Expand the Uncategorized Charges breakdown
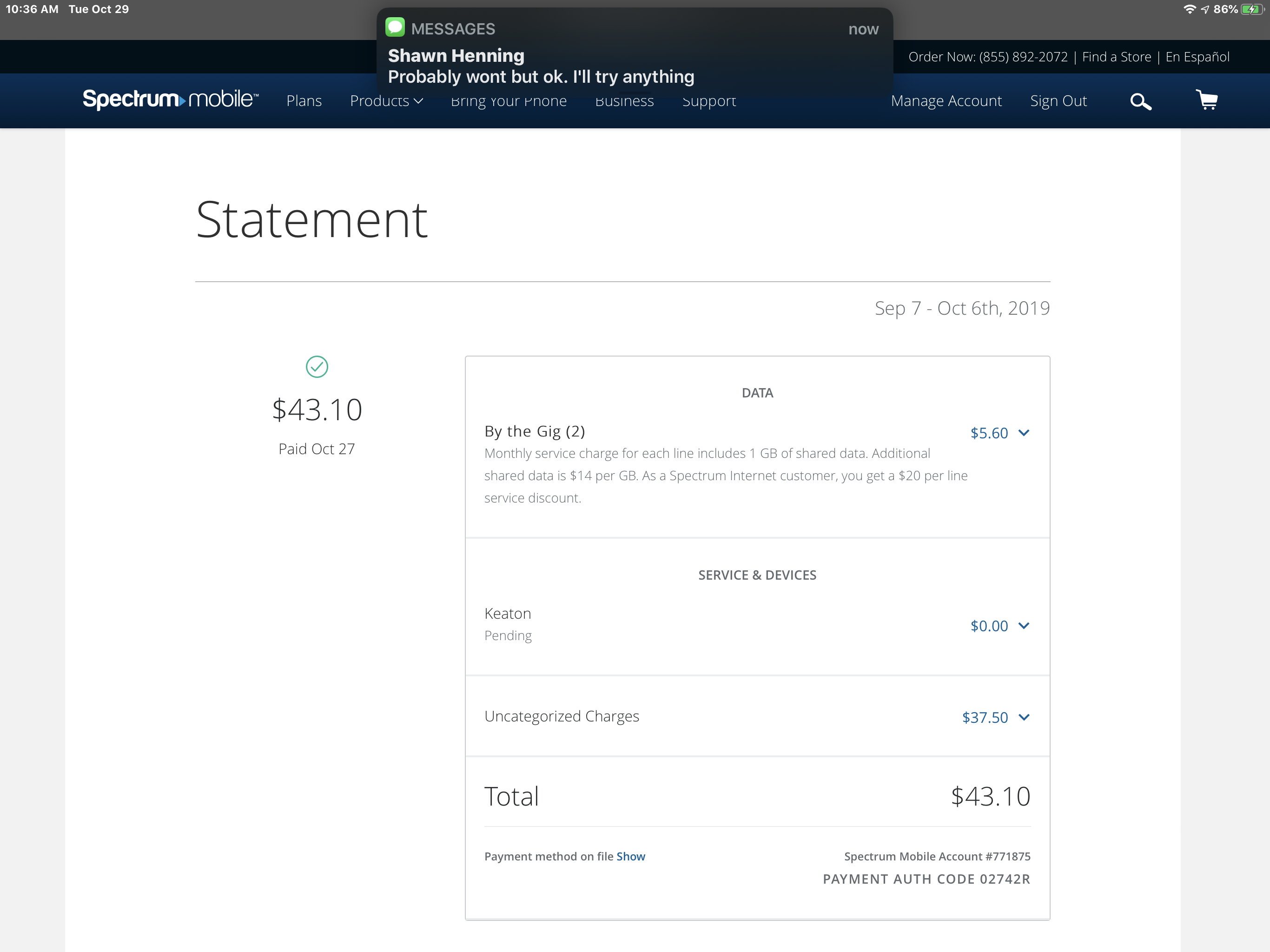This screenshot has width=1270, height=952. coord(1024,717)
